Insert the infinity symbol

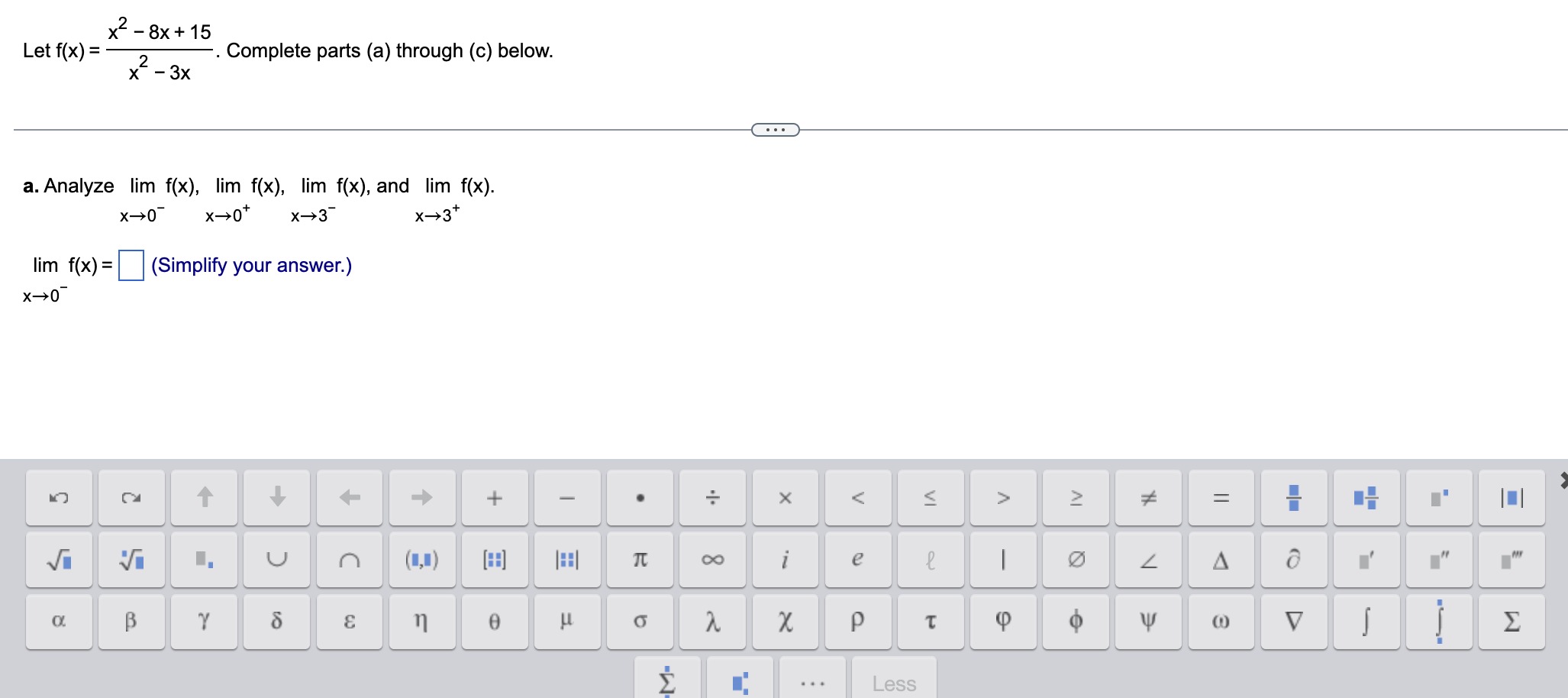click(x=712, y=560)
